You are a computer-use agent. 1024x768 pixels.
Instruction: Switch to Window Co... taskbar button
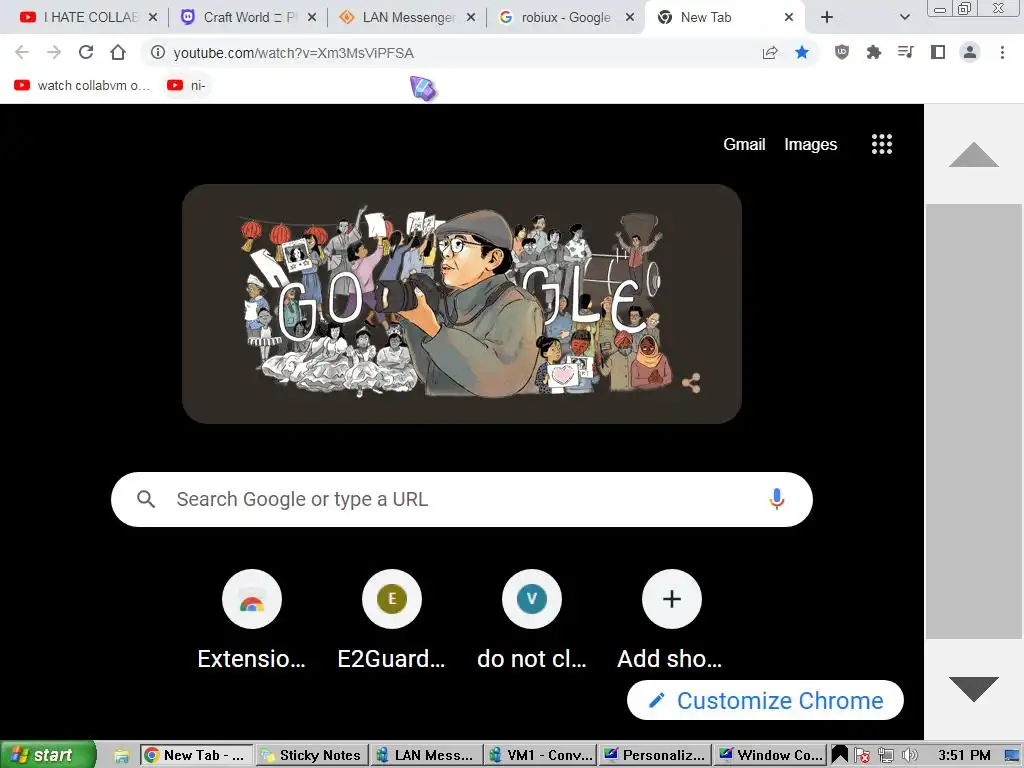click(x=769, y=755)
